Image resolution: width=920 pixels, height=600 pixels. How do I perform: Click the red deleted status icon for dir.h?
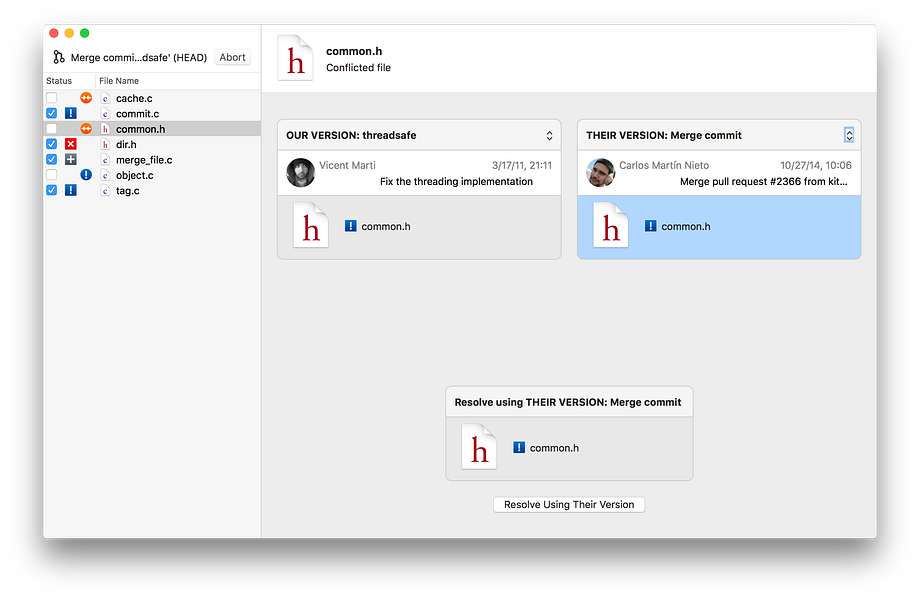[70, 144]
